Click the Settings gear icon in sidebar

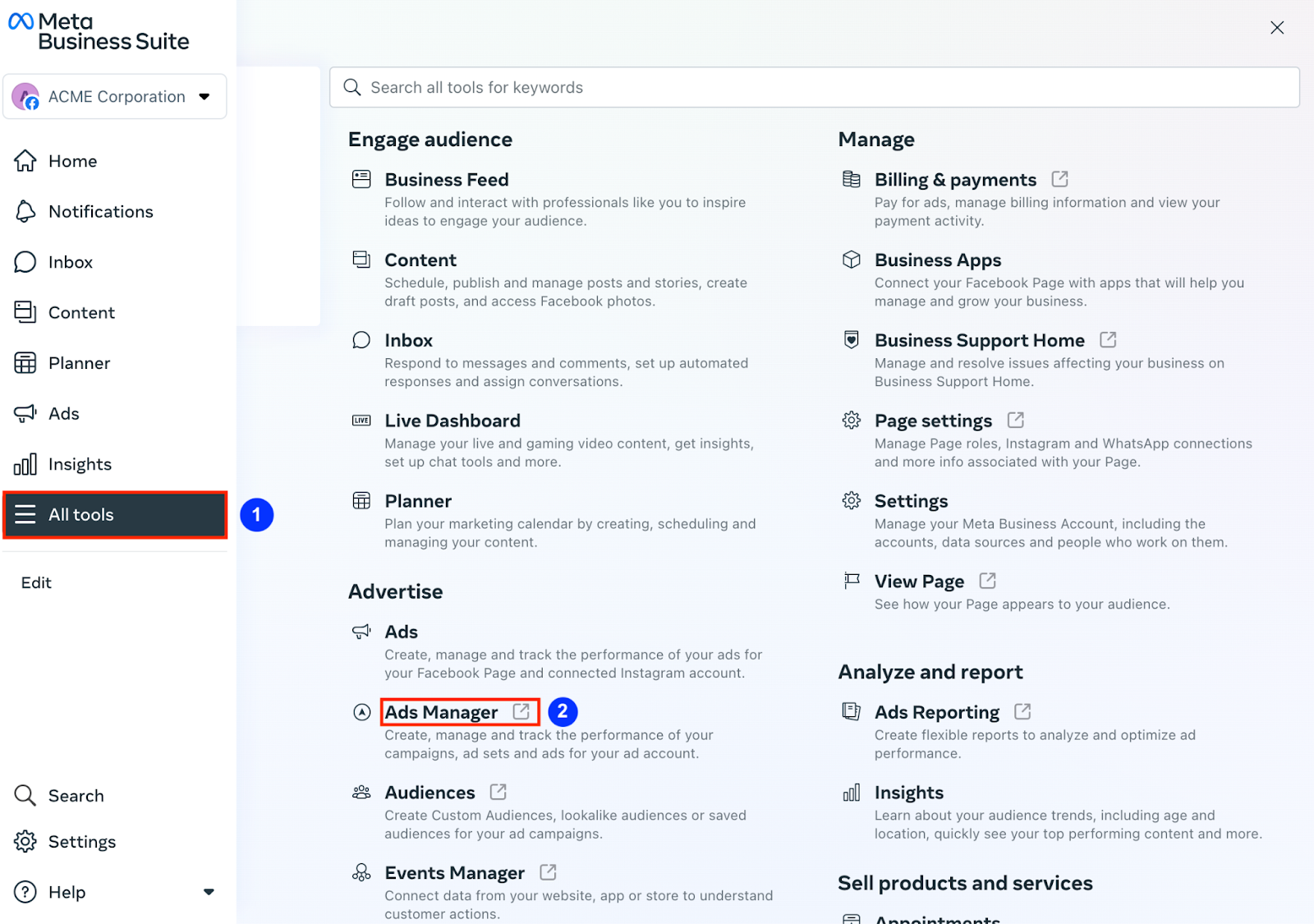pos(25,842)
